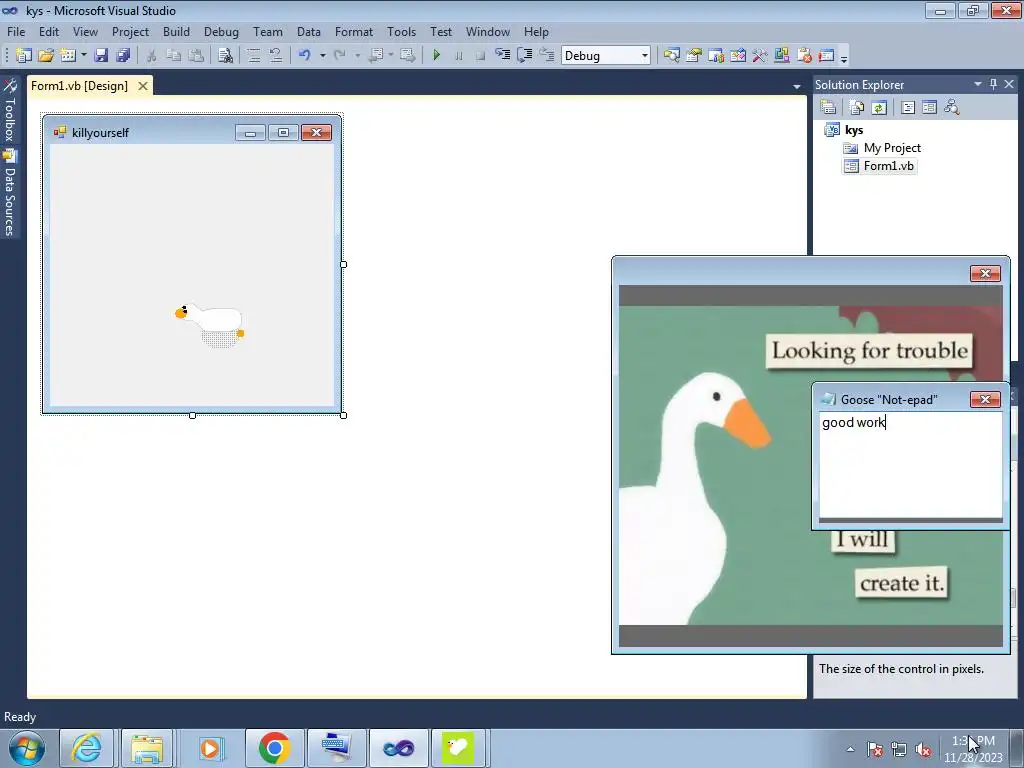Open the Undo history dropdown arrow
The width and height of the screenshot is (1024, 768).
coord(322,56)
